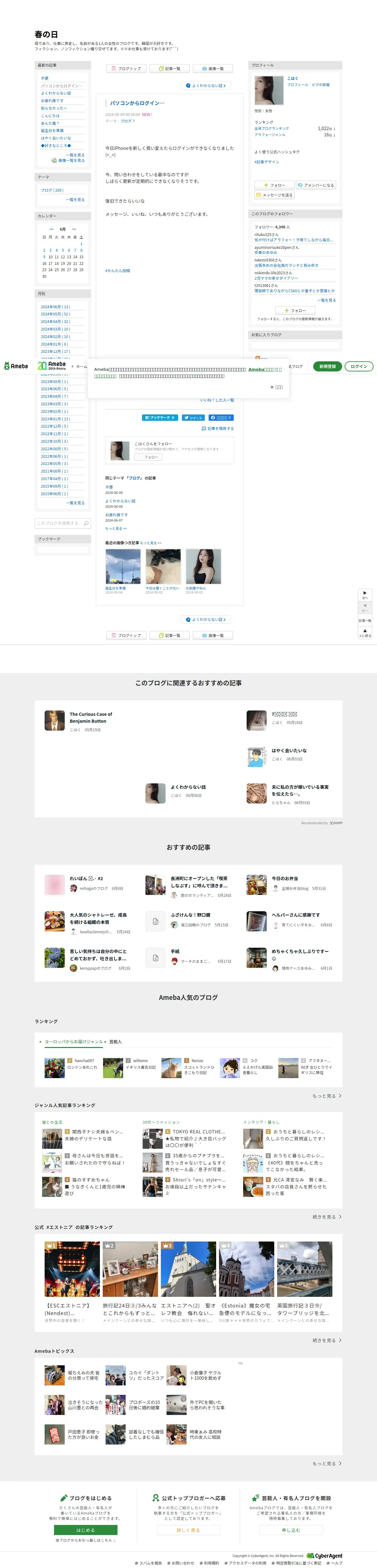
Task: Click the Ameba logo in the sticky header
Action: (16, 366)
